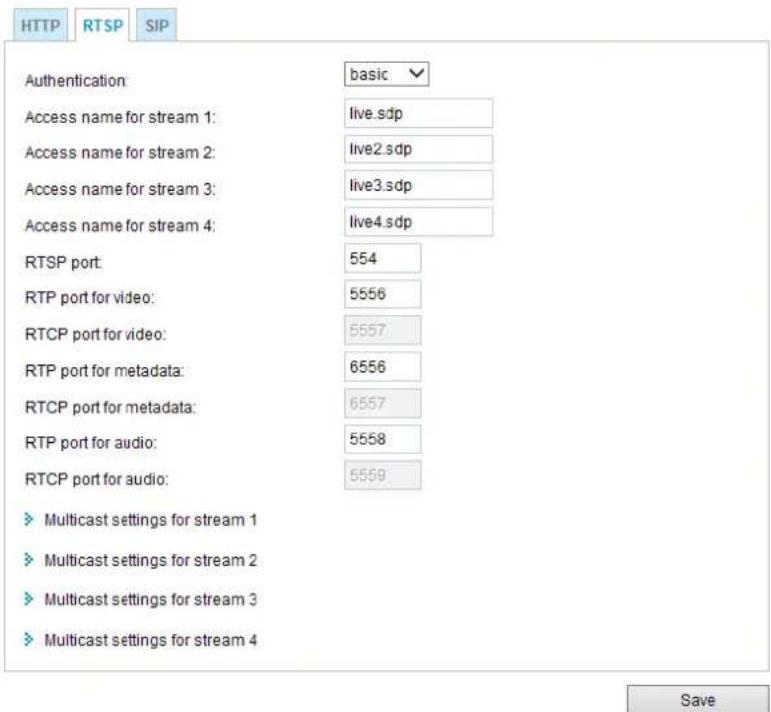Click the 'Access name for stream 1:' label
This screenshot has height=712, width=771.
point(120,118)
